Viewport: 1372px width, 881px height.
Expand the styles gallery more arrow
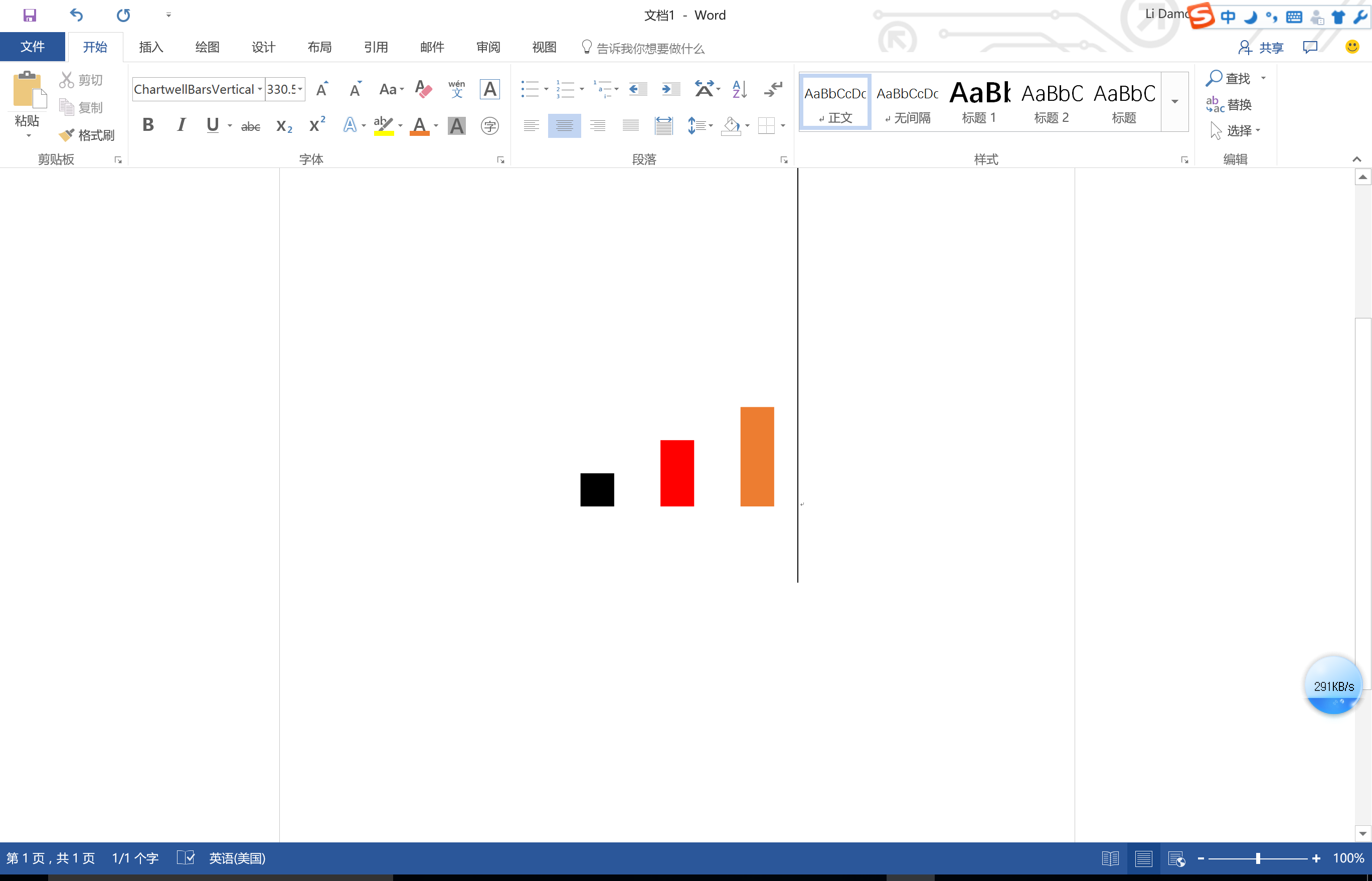[x=1174, y=102]
